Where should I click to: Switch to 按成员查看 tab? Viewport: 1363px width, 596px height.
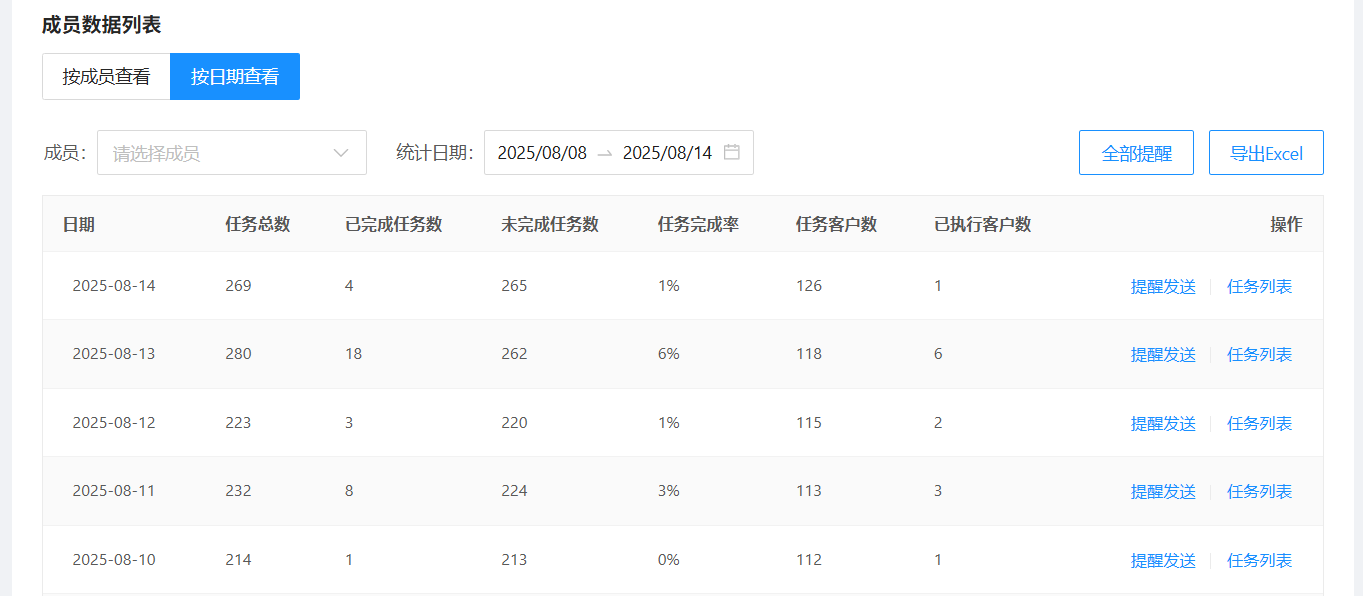coord(106,77)
